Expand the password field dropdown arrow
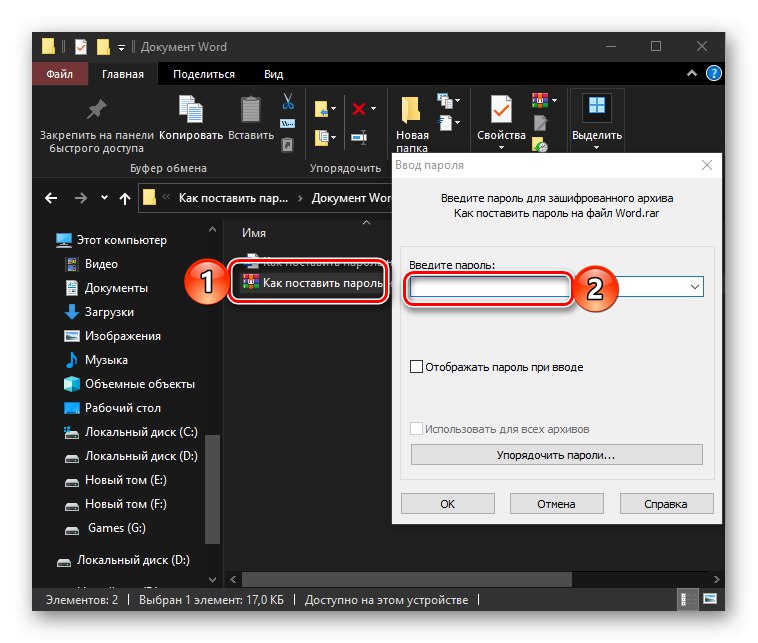This screenshot has width=758, height=643. pos(695,287)
